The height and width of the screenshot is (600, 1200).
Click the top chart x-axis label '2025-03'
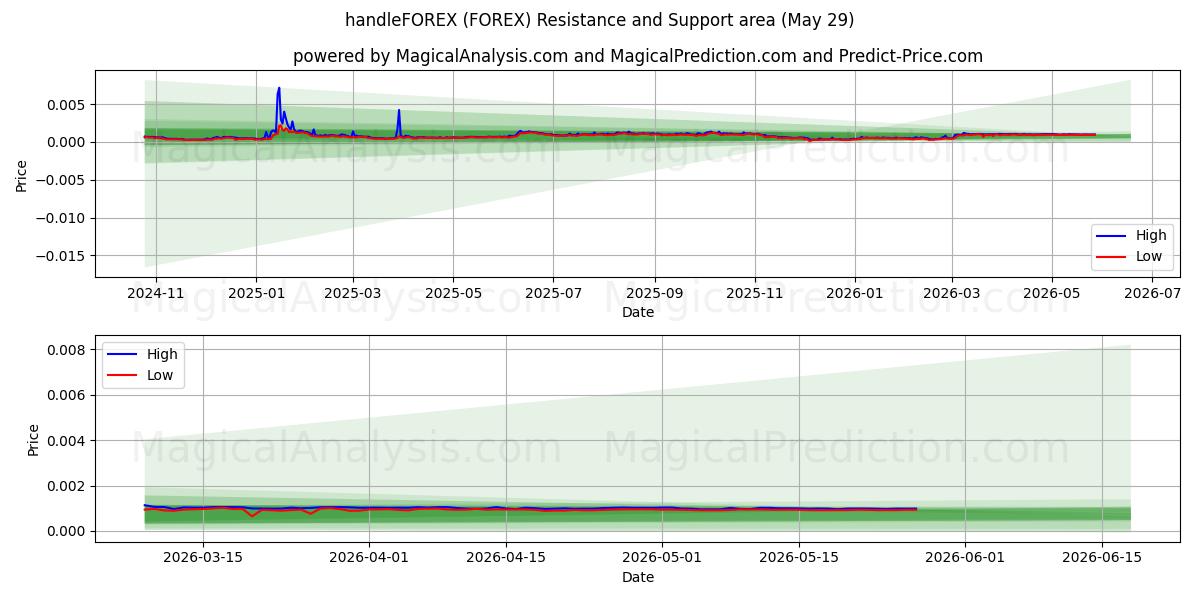353,295
